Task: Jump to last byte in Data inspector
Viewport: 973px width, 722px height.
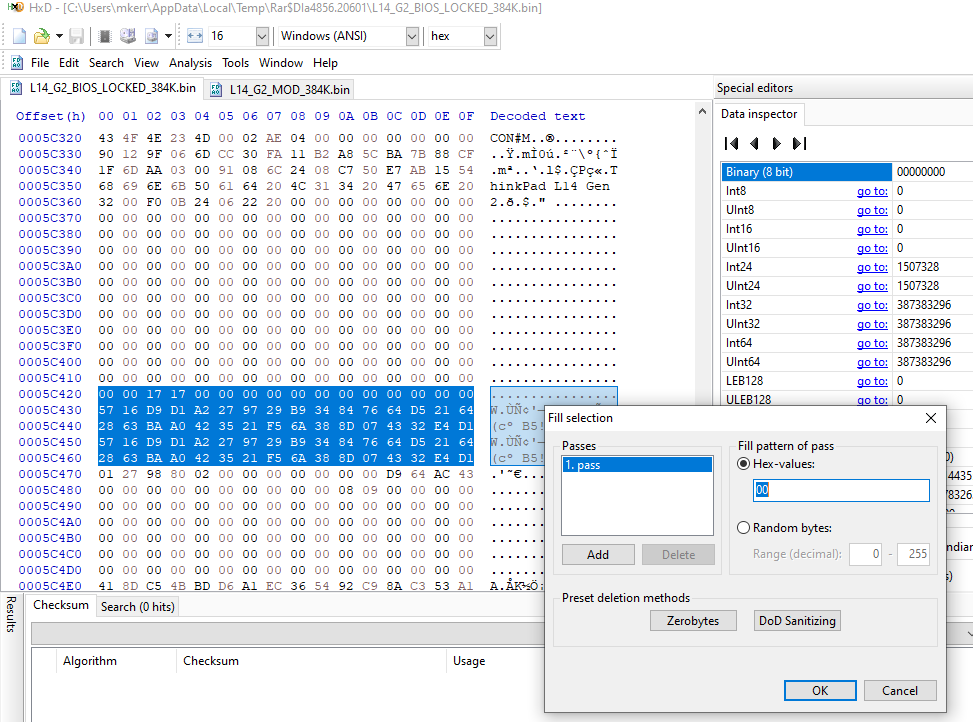Action: 799,143
